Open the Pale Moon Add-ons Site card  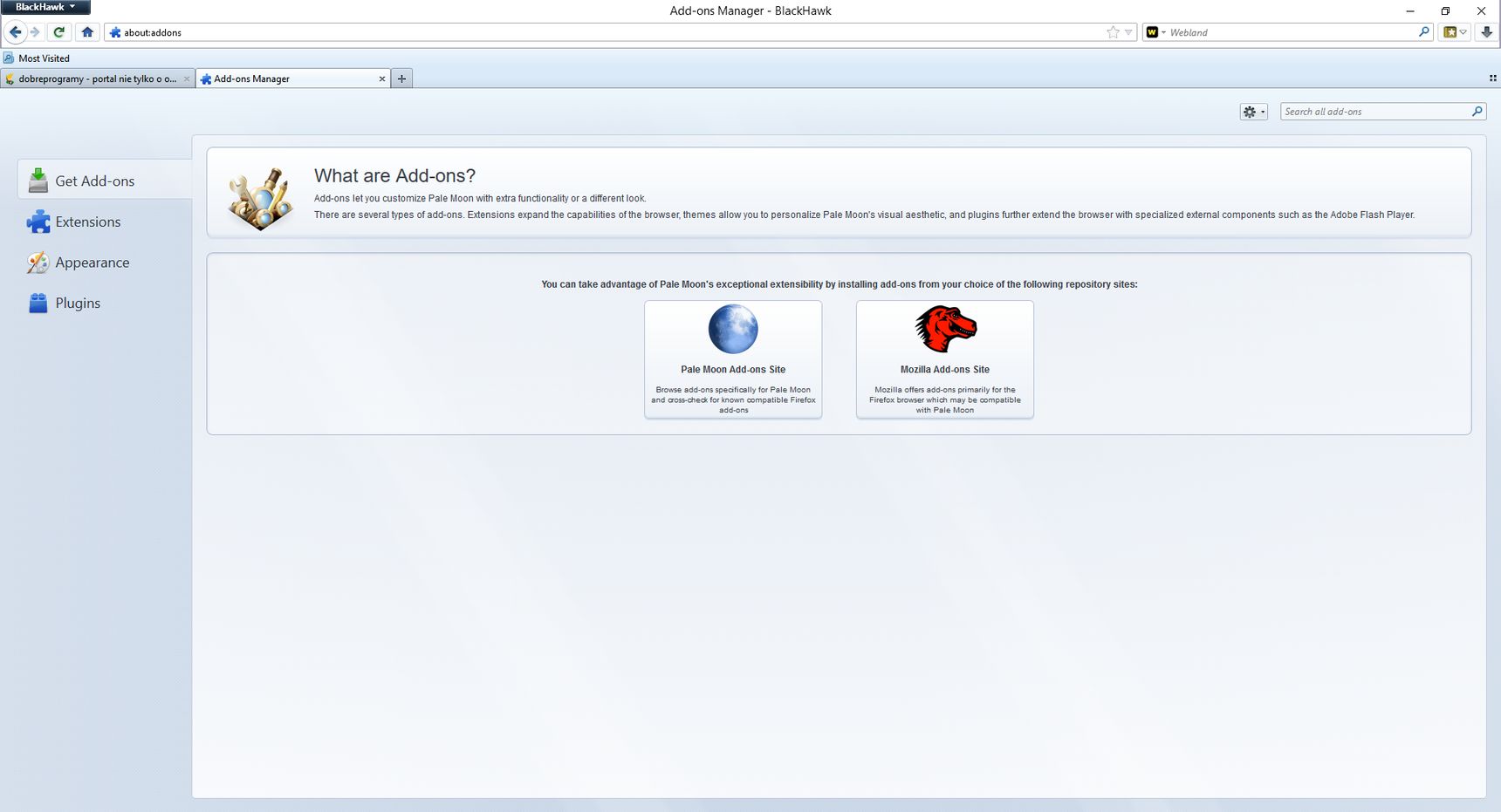[x=733, y=359]
